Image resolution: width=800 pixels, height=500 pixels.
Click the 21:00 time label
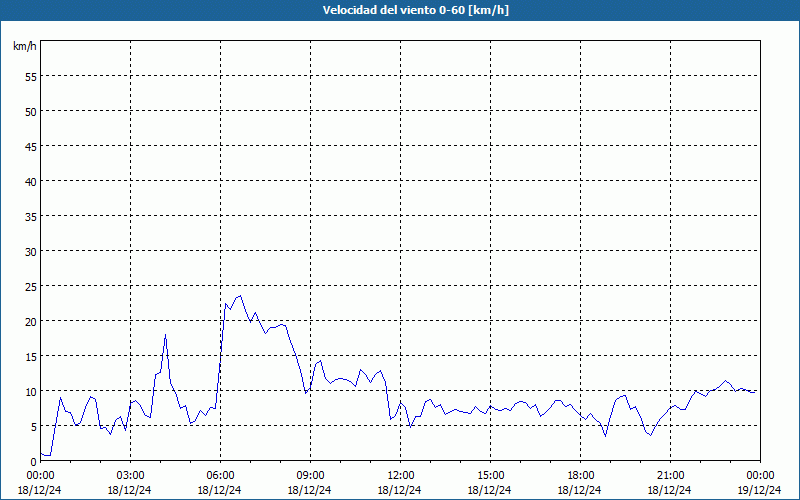(670, 476)
